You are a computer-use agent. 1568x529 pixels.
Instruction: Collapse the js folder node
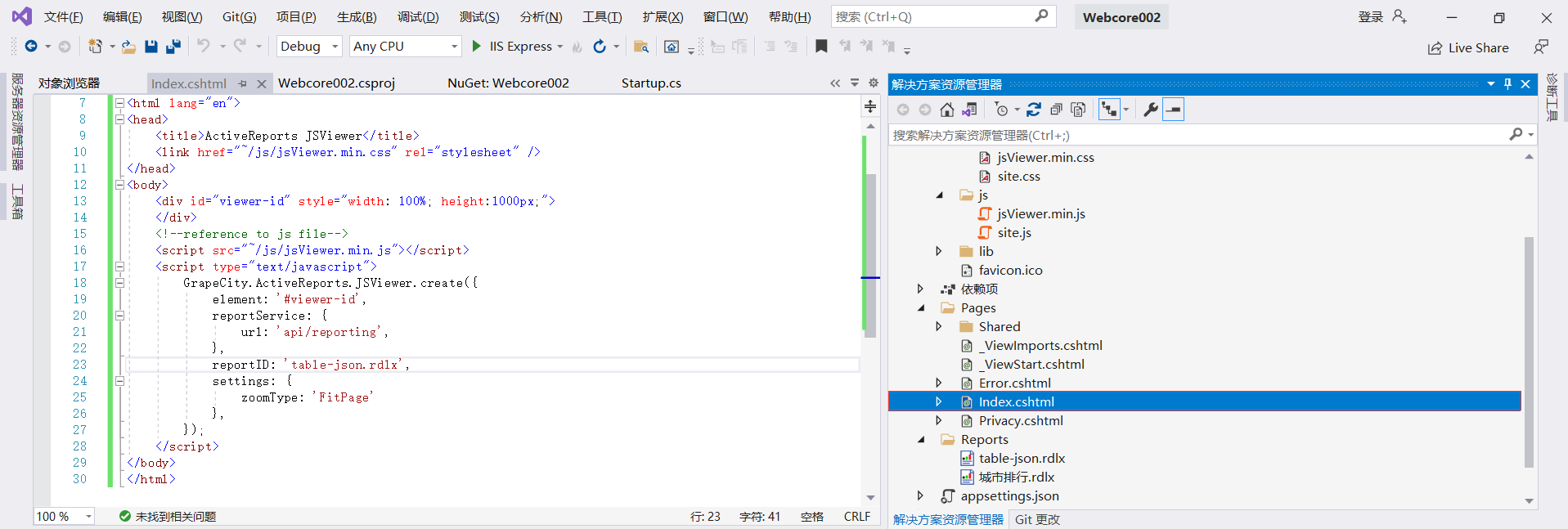pos(939,195)
